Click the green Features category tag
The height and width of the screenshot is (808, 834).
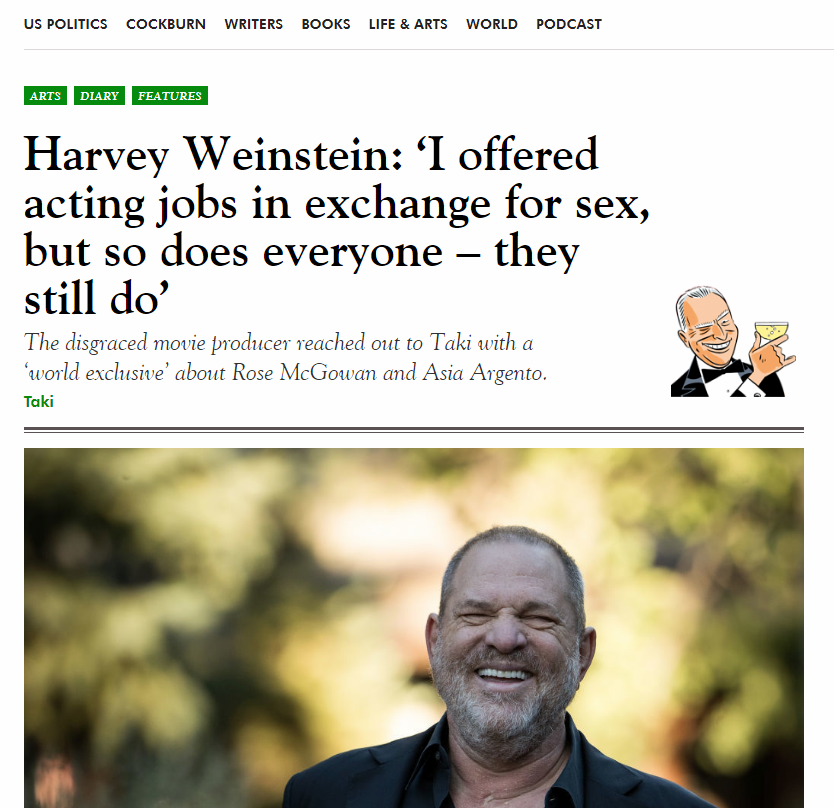click(170, 96)
